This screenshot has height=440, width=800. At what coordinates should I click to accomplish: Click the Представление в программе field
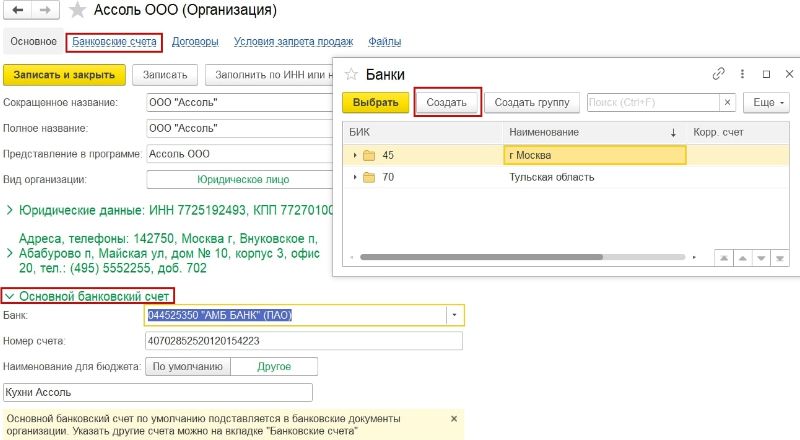tap(240, 154)
